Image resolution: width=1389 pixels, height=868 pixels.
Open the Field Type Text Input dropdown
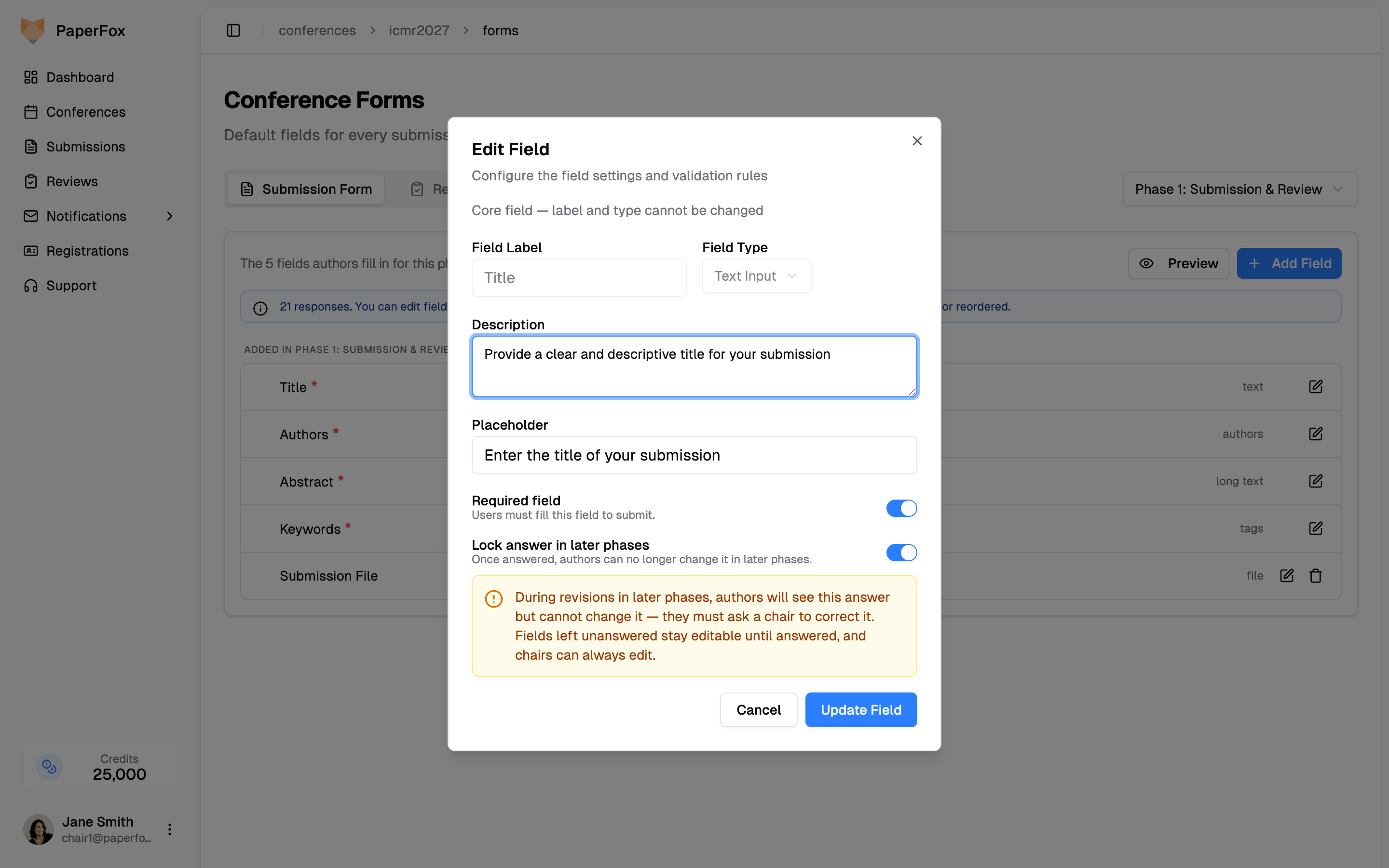click(757, 276)
